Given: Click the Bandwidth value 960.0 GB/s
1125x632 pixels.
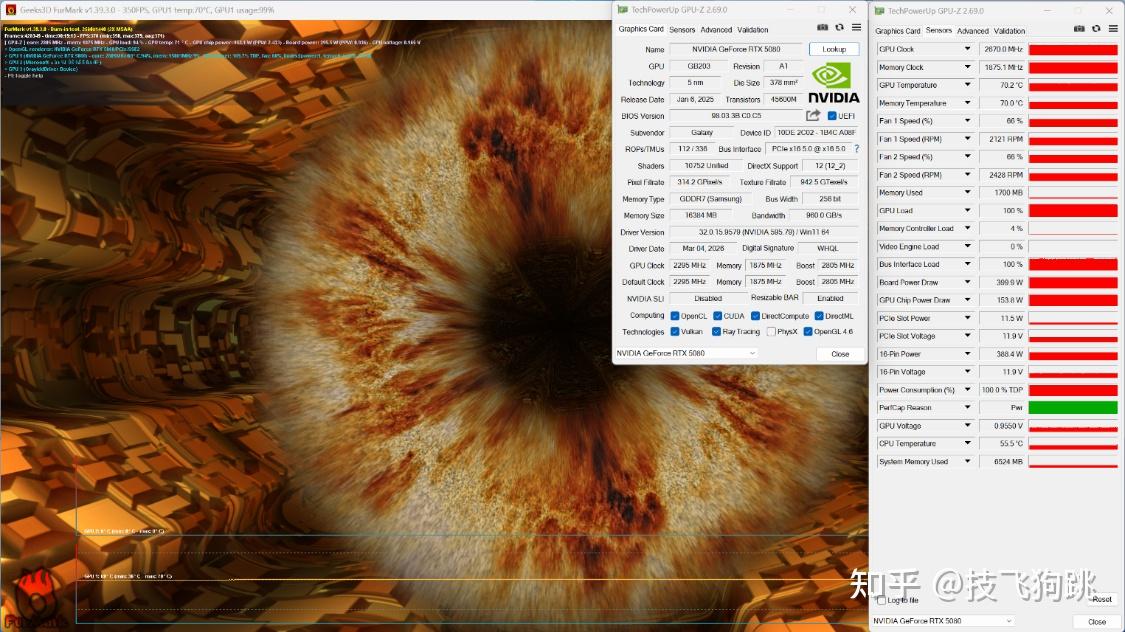Looking at the screenshot, I should click(x=823, y=215).
